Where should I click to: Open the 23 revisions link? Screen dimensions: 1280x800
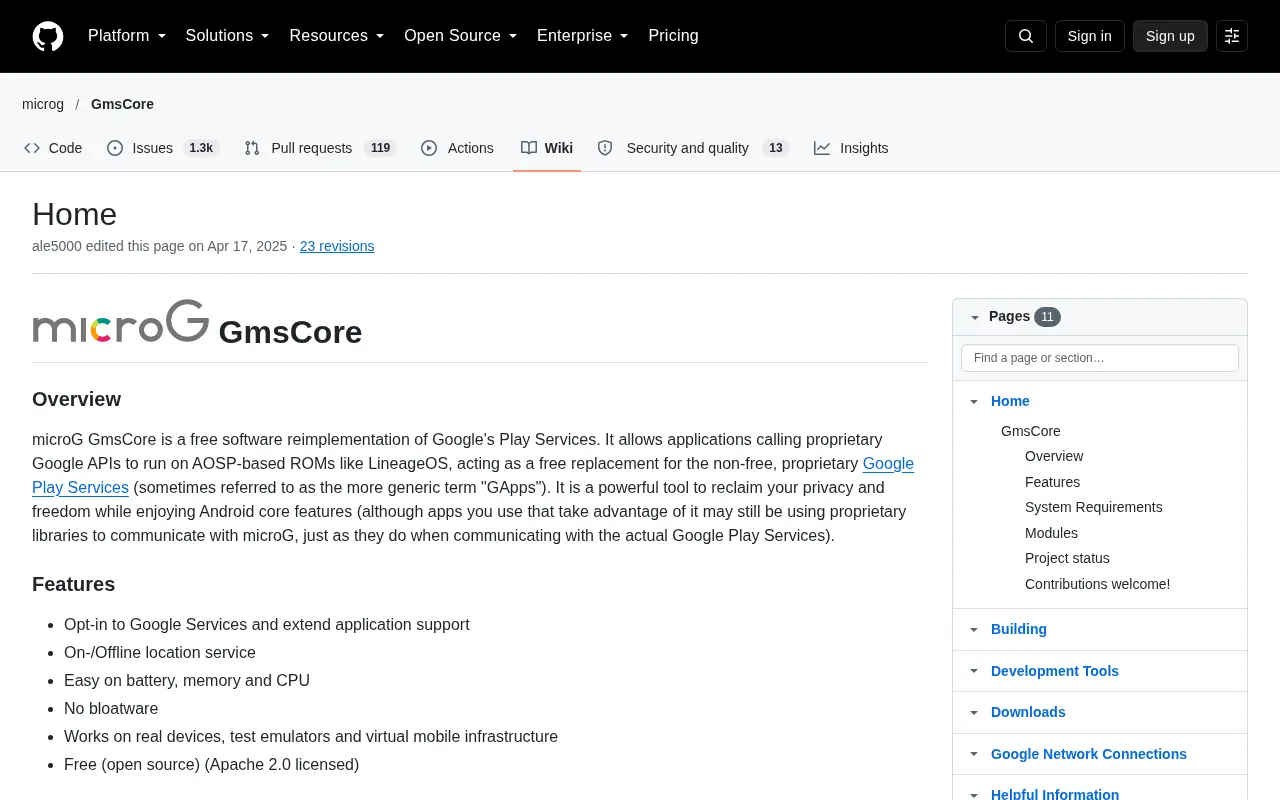(x=337, y=246)
